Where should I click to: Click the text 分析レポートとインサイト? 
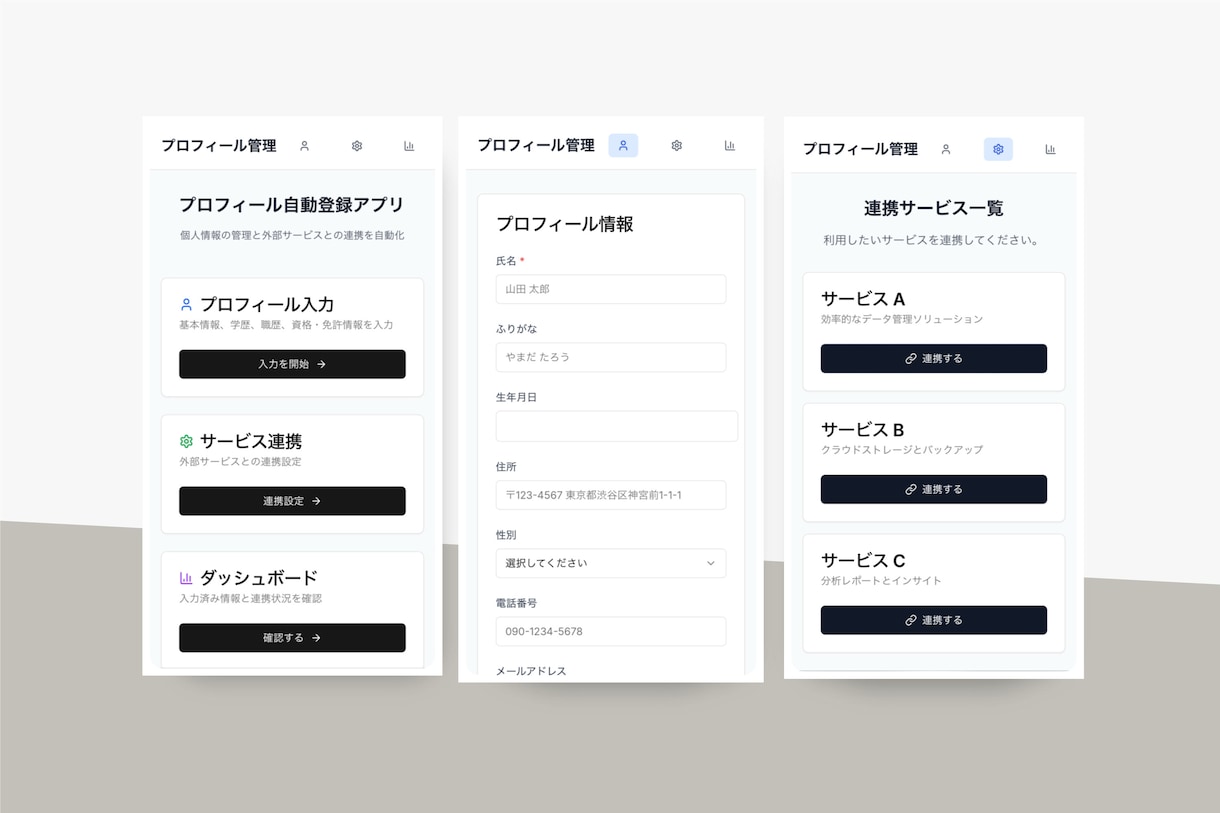881,581
